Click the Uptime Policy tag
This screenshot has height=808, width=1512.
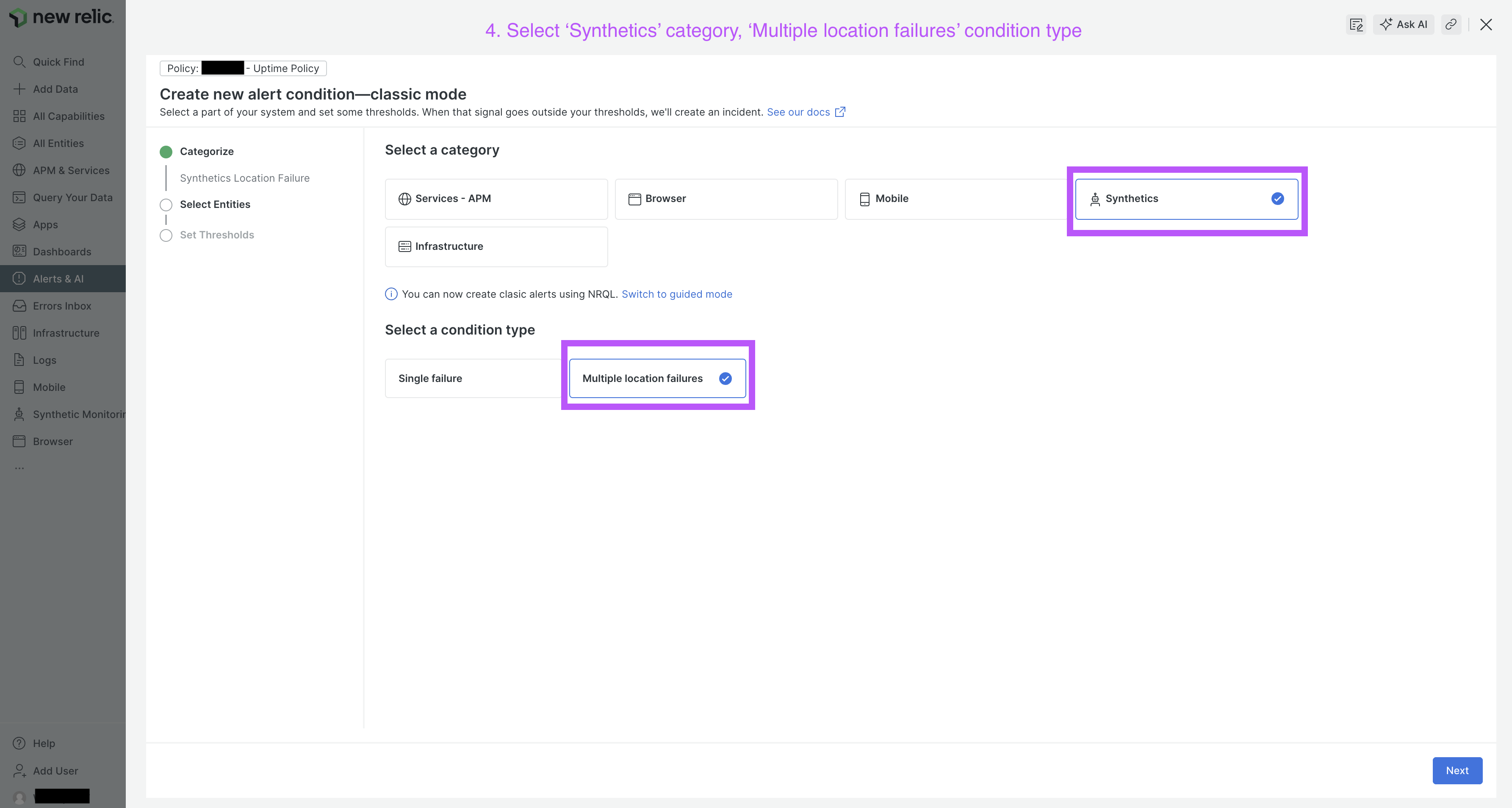pyautogui.click(x=243, y=68)
